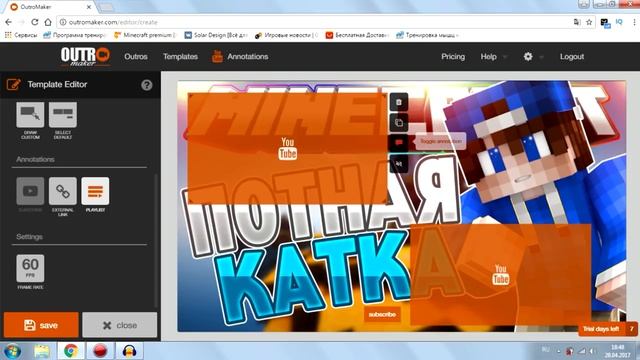Add a Subscribe annotation
Screen dimensions: 640x360
coord(30,191)
